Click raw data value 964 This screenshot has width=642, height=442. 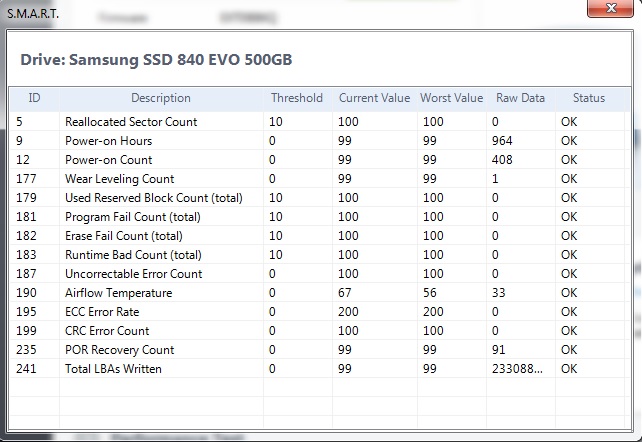[x=502, y=141]
